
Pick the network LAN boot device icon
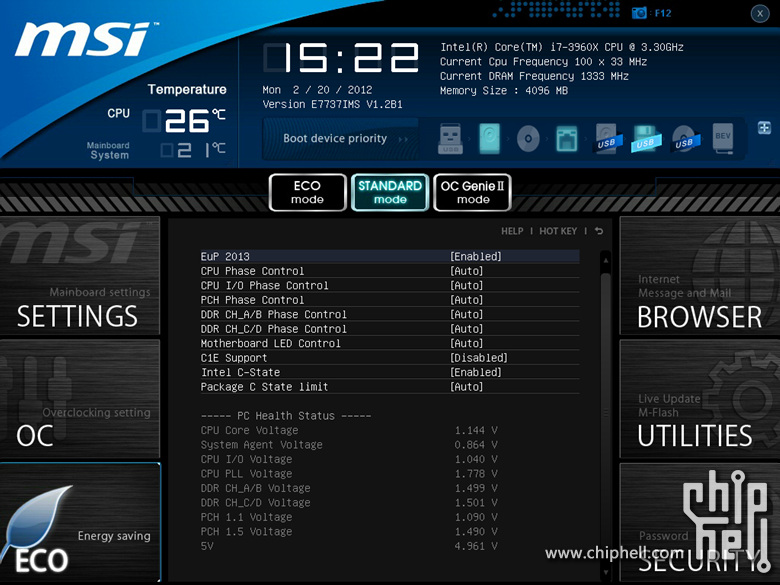click(x=567, y=139)
